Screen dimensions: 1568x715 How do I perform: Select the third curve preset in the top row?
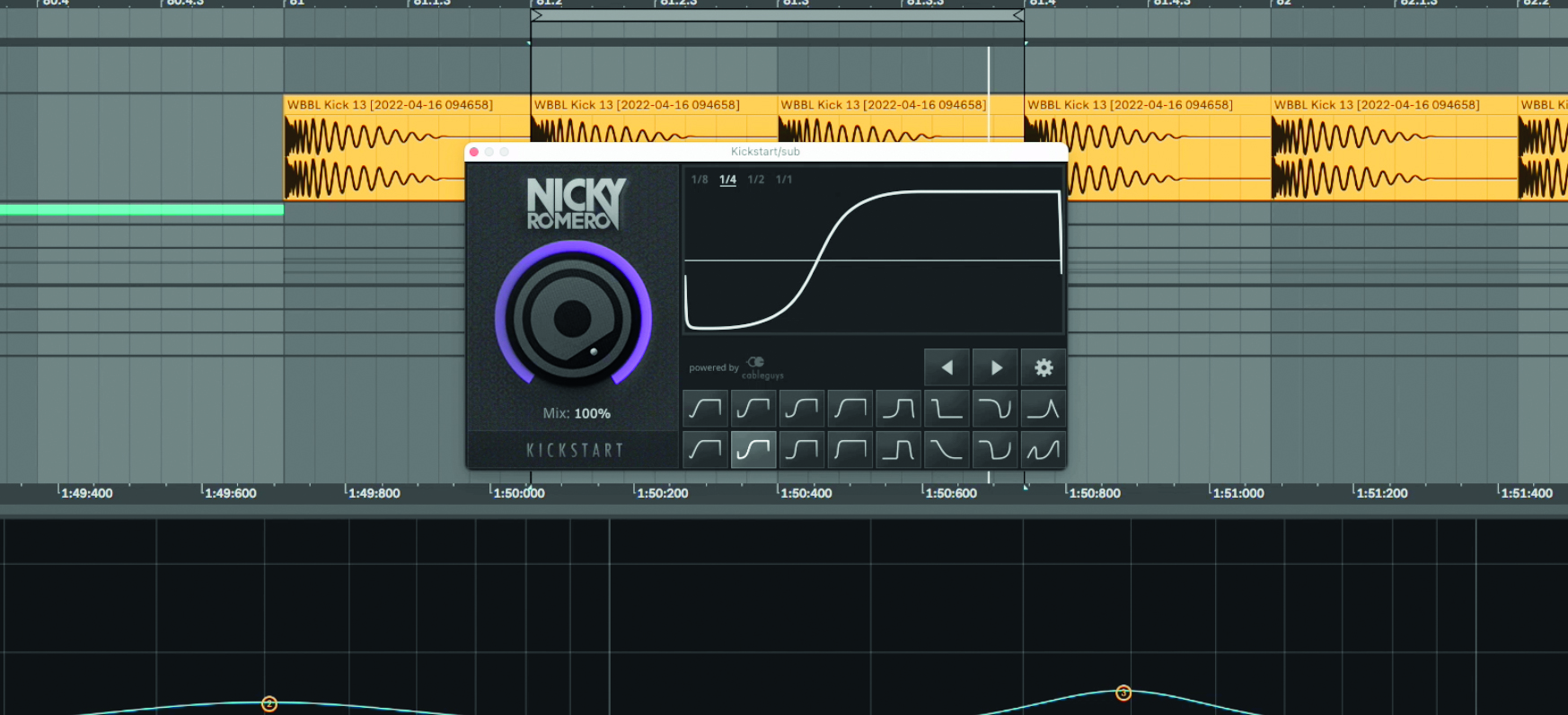click(x=802, y=409)
